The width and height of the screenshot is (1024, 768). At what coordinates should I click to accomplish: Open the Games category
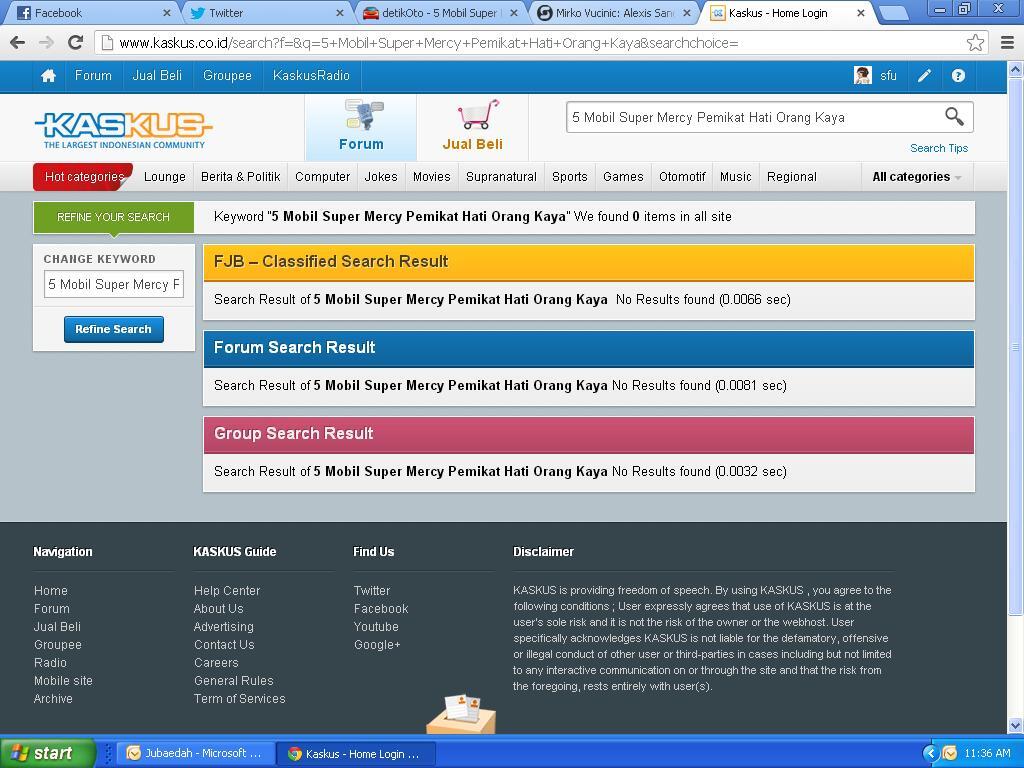coord(623,177)
